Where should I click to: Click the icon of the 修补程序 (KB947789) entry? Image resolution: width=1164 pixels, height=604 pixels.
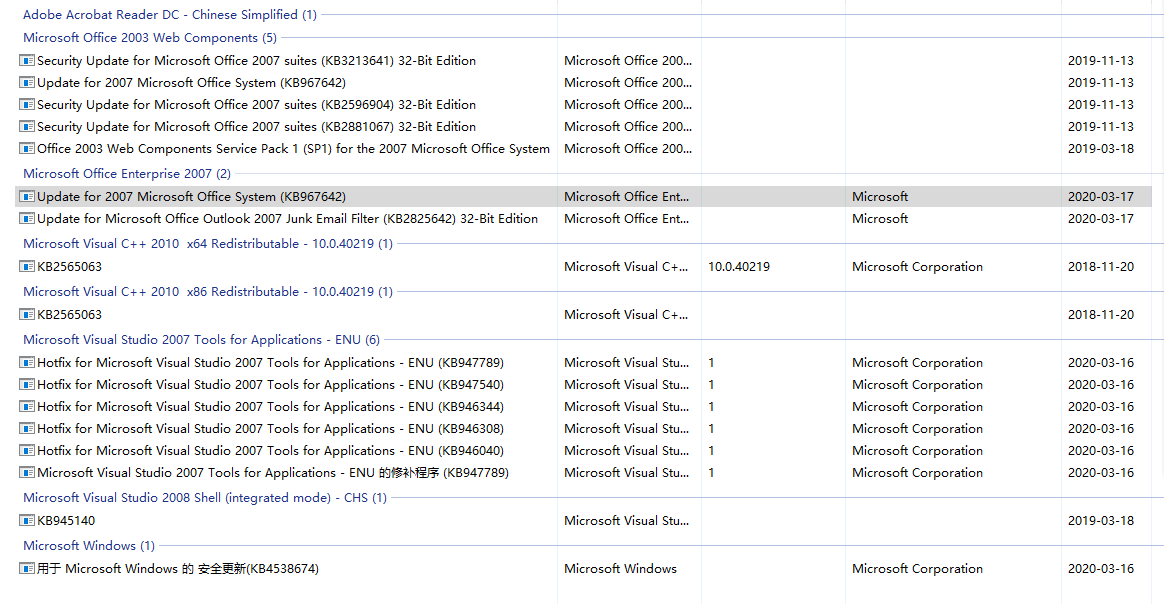pyautogui.click(x=27, y=473)
